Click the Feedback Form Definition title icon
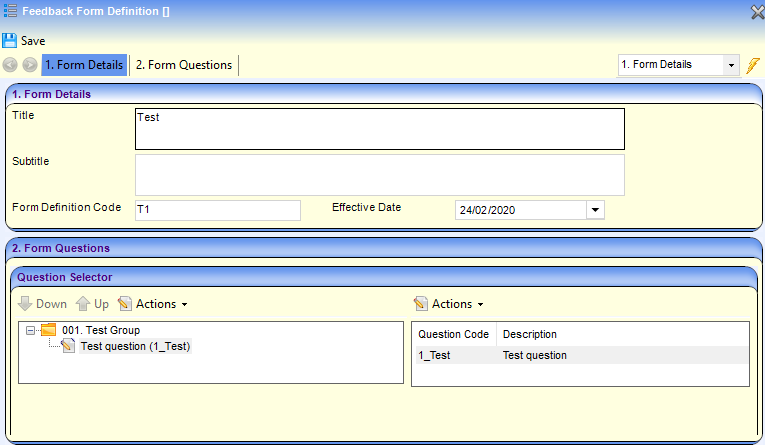 point(10,12)
